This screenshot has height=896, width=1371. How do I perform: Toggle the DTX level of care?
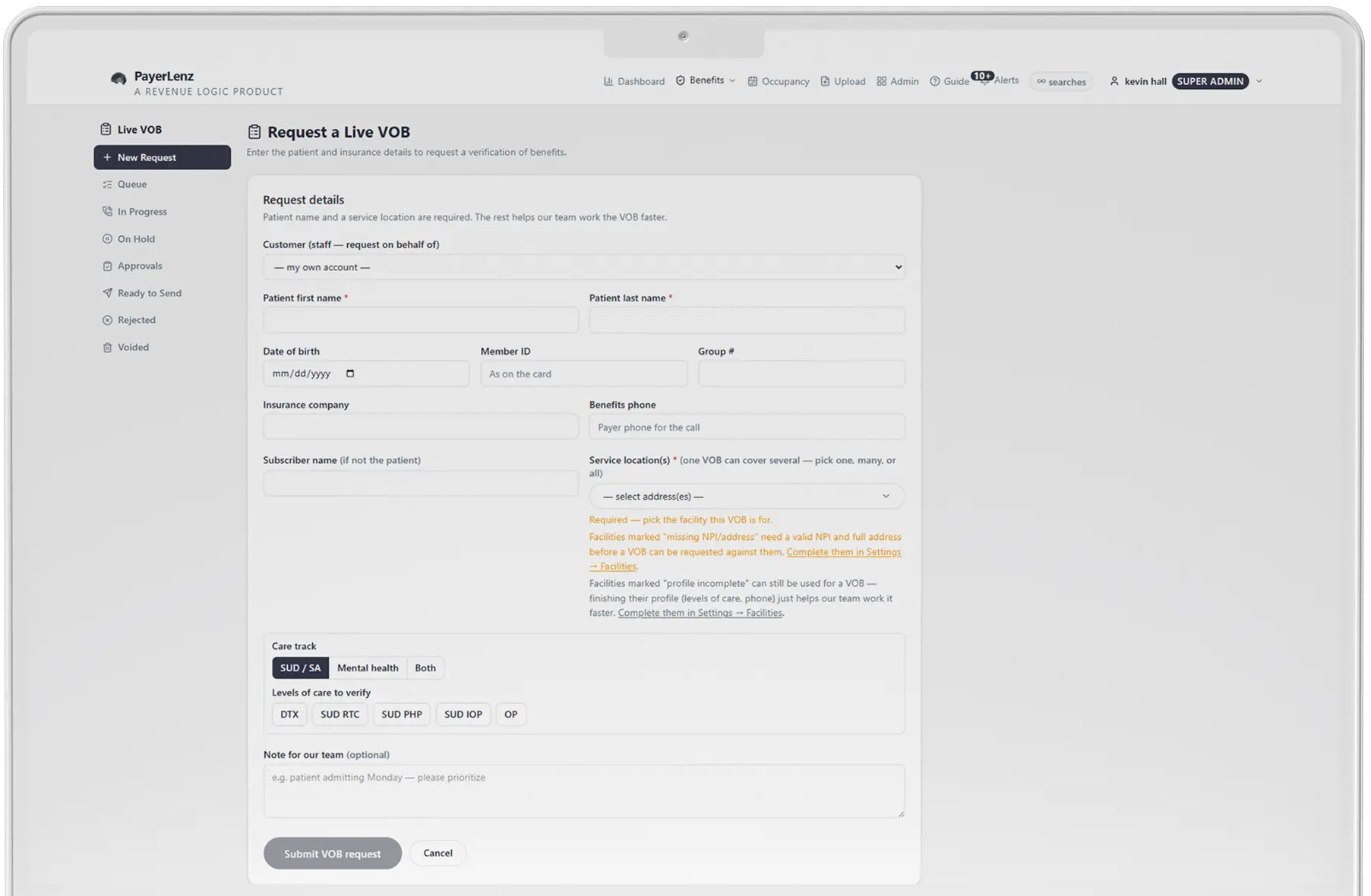click(289, 715)
